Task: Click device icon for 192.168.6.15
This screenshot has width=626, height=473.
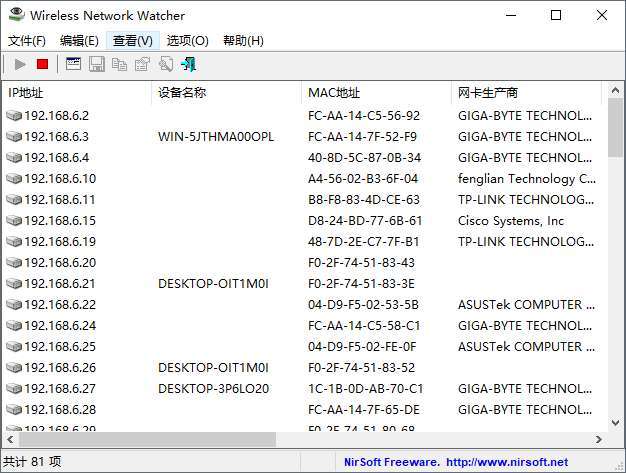Action: click(x=14, y=221)
